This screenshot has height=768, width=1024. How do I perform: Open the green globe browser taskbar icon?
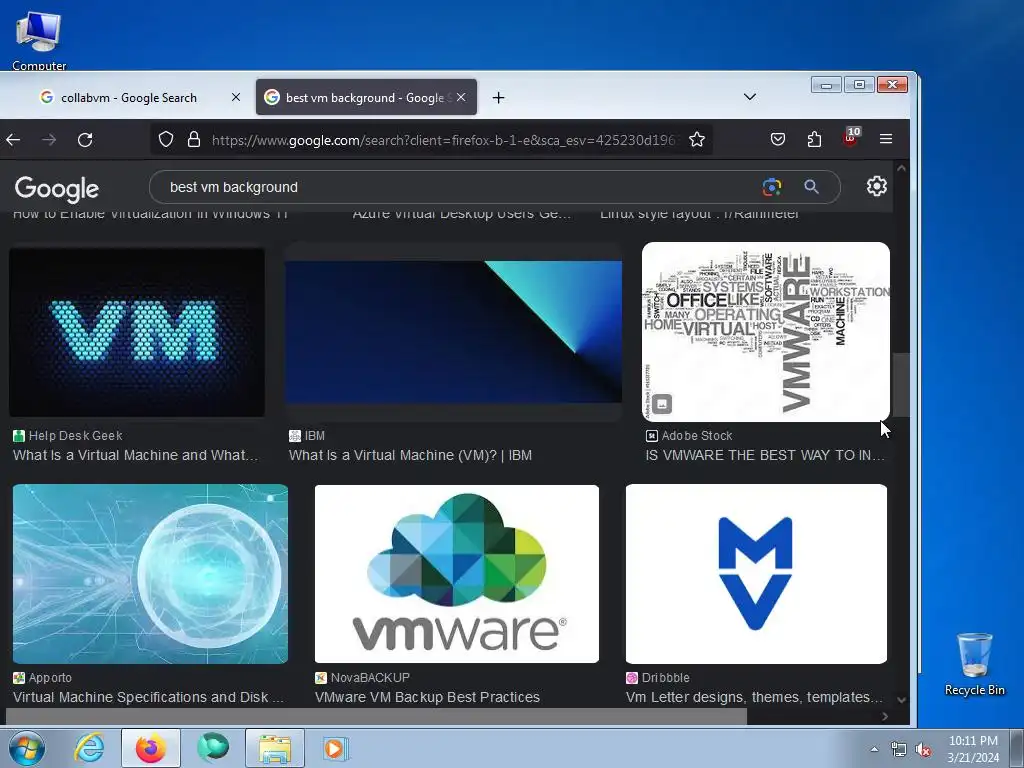pos(213,748)
